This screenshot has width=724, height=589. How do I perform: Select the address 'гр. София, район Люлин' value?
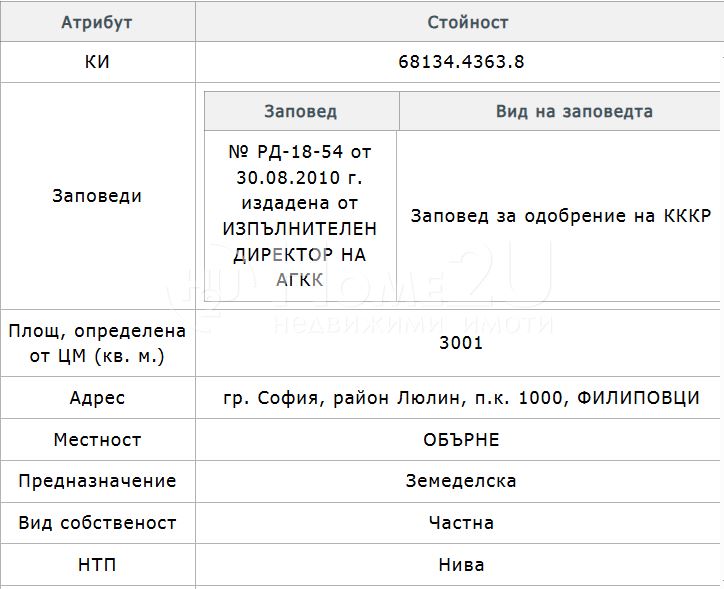pos(461,397)
